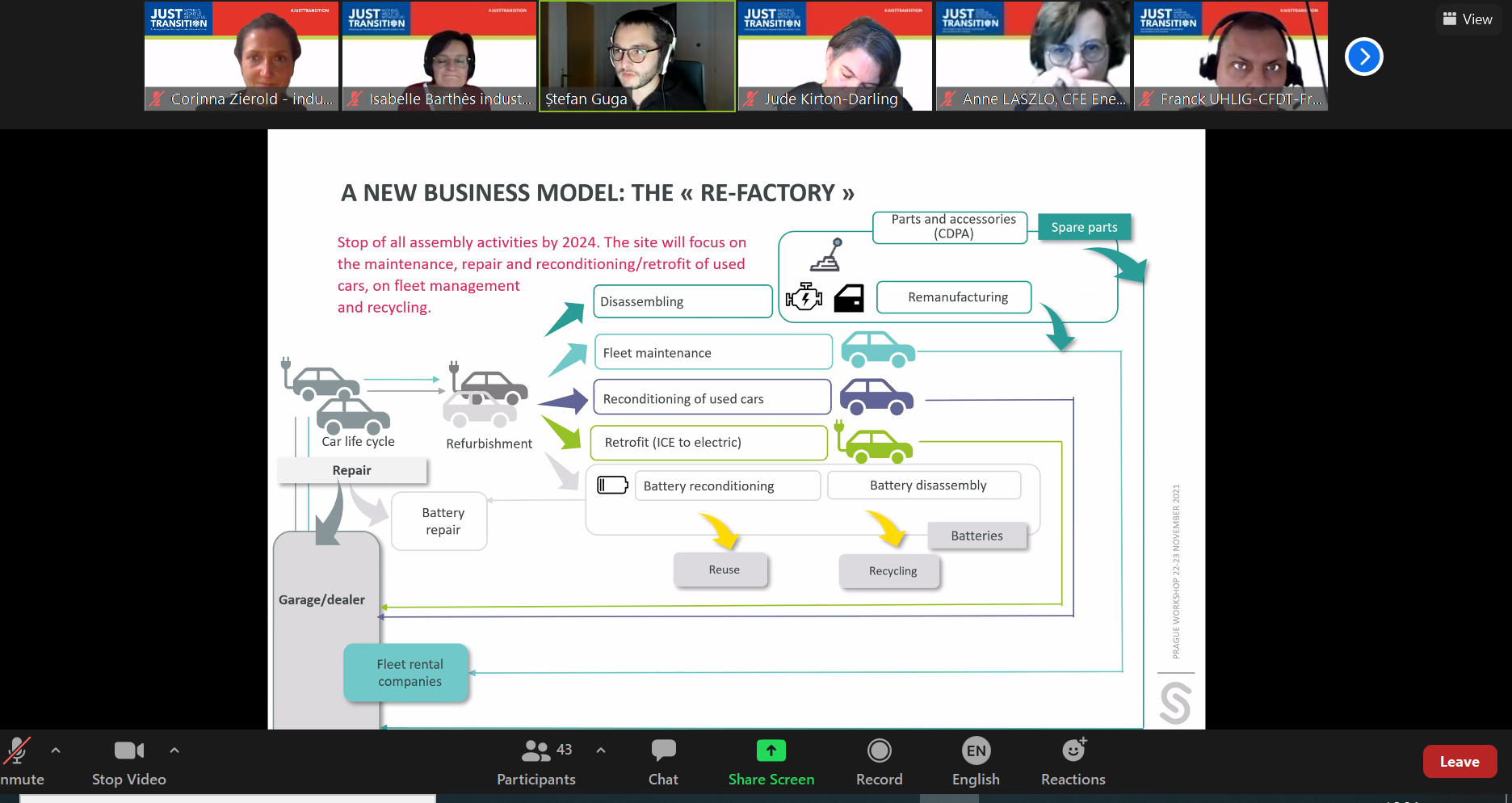Viewport: 1512px width, 803px height.
Task: Click the muted mic icon on Corinna Zierold's tile
Action: click(157, 99)
